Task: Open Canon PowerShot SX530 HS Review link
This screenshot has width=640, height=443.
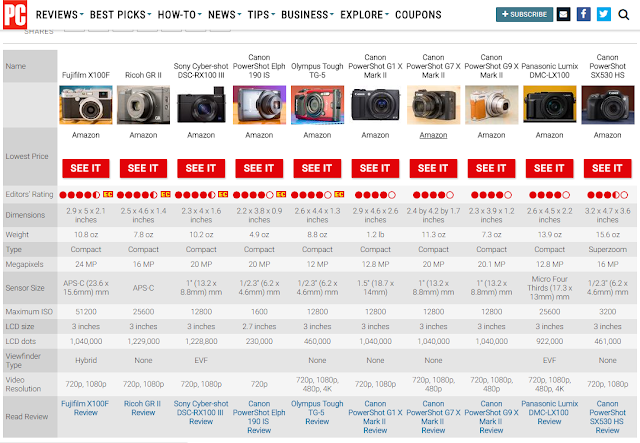Action: pyautogui.click(x=607, y=417)
